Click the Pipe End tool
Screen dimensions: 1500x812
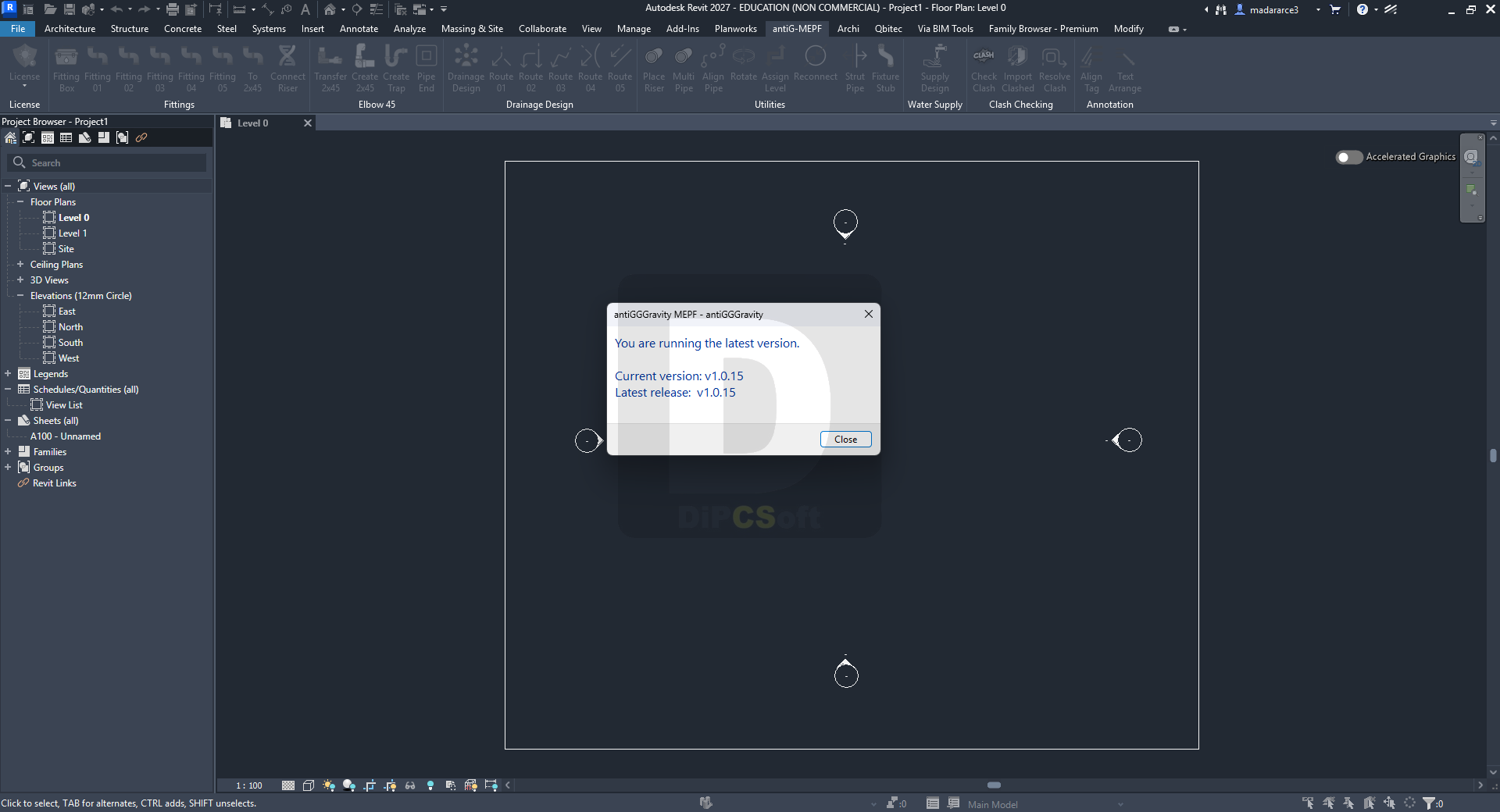click(x=426, y=69)
